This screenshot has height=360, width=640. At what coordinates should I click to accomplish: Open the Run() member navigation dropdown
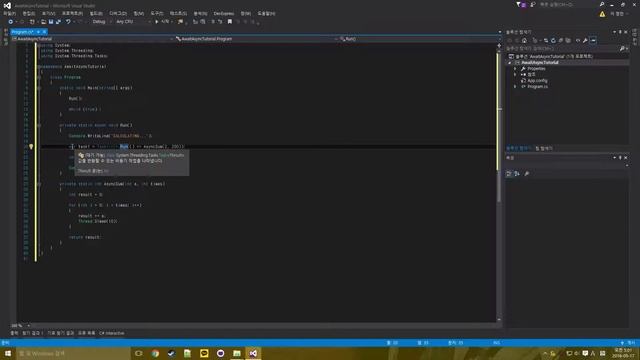(x=418, y=39)
